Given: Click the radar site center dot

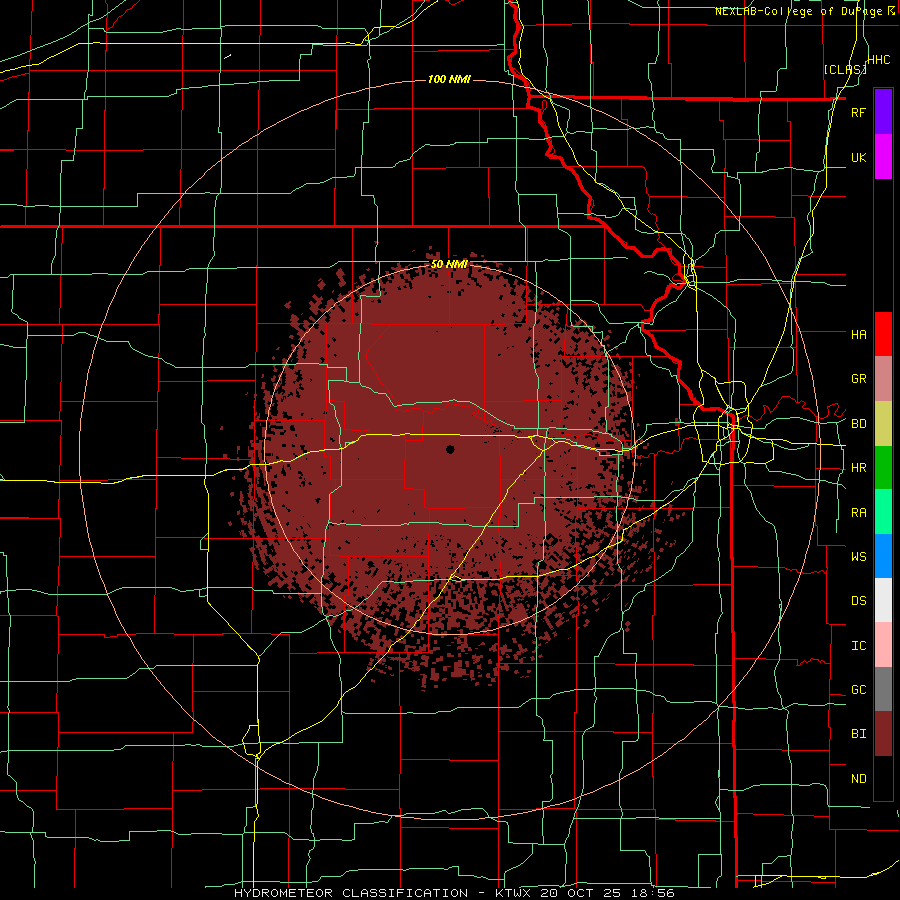Looking at the screenshot, I should coord(450,449).
